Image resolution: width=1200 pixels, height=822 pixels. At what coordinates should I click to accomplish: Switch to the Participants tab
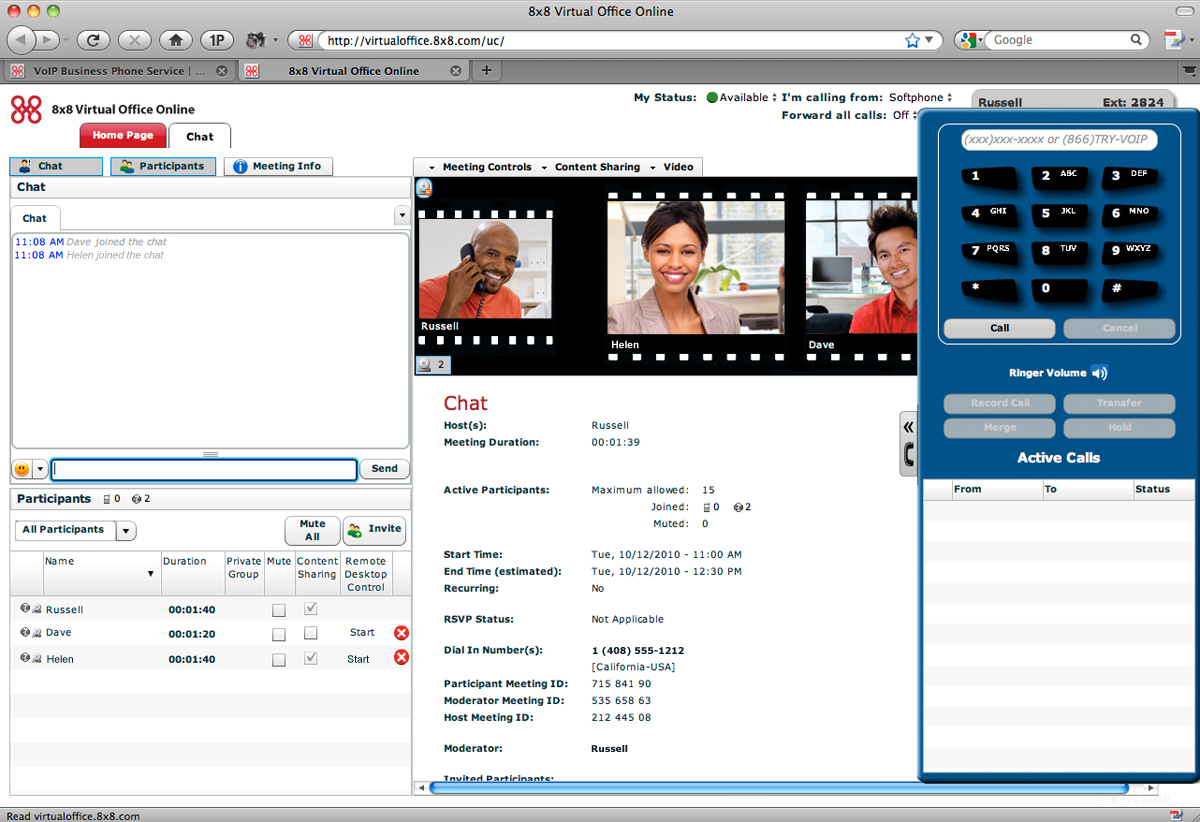click(163, 166)
